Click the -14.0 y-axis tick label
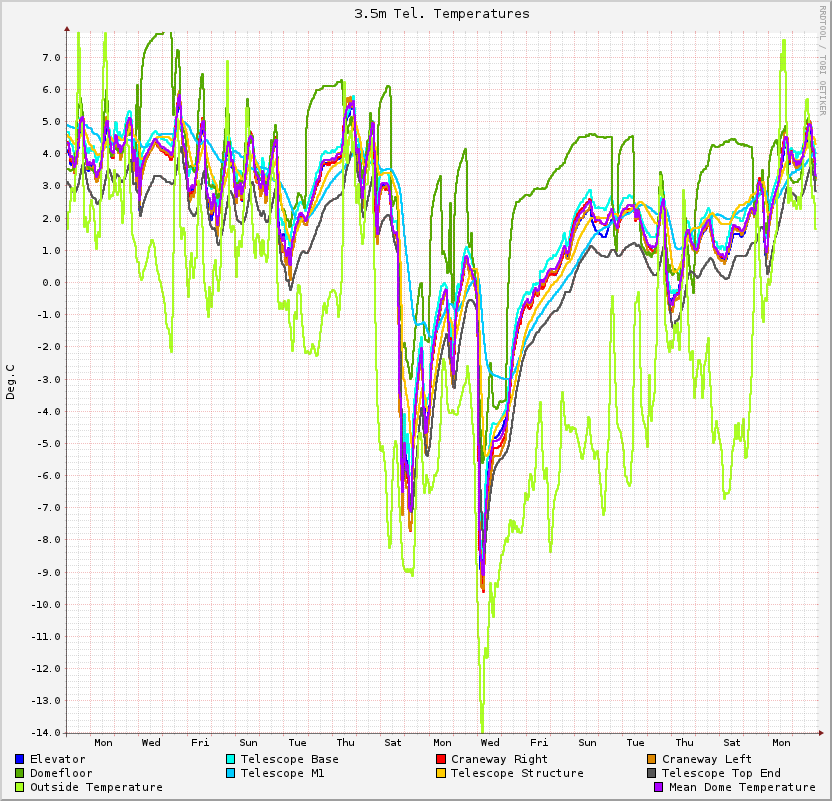The height and width of the screenshot is (801, 832). point(46,733)
